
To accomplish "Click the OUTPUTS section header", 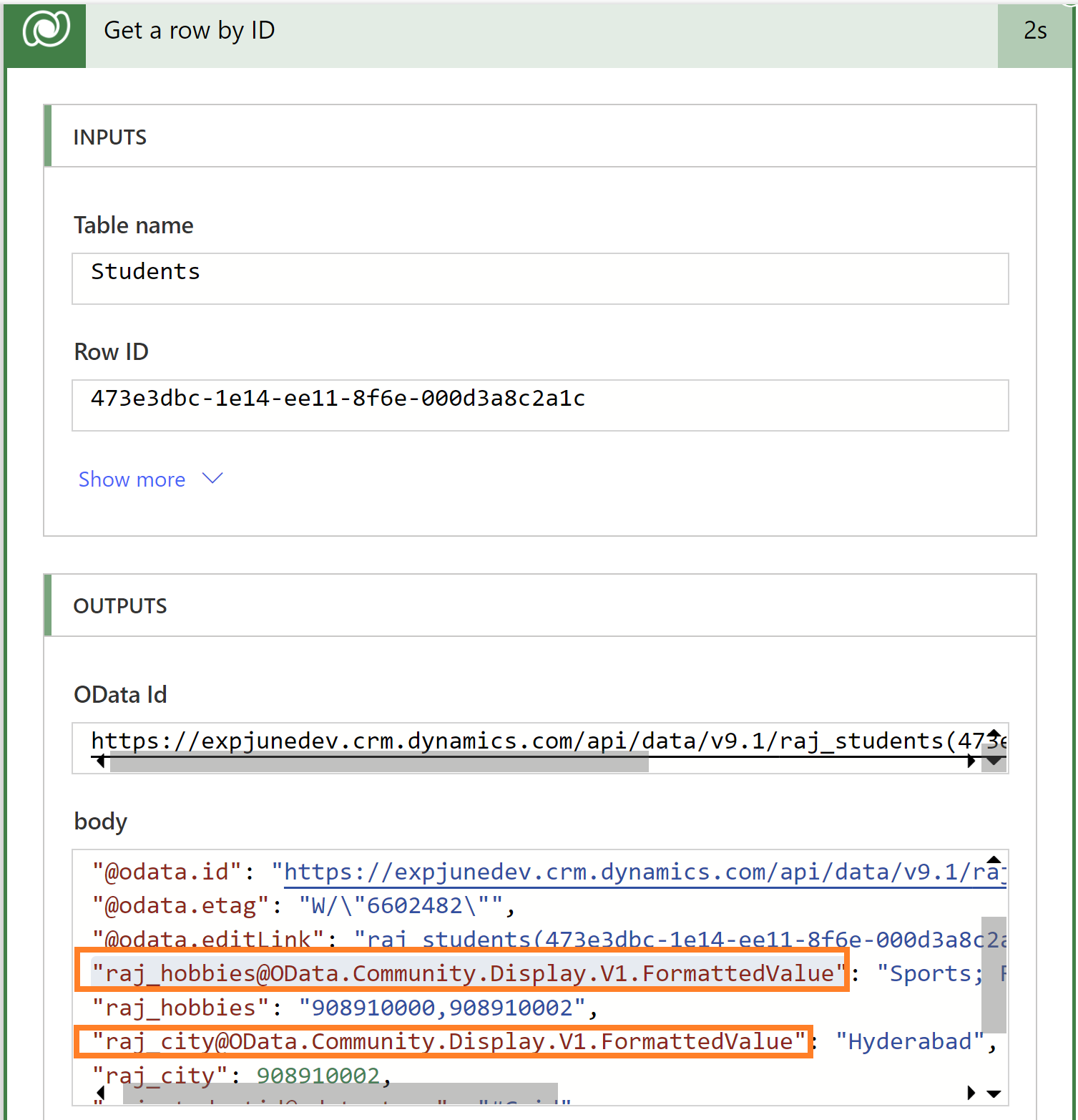I will click(120, 606).
